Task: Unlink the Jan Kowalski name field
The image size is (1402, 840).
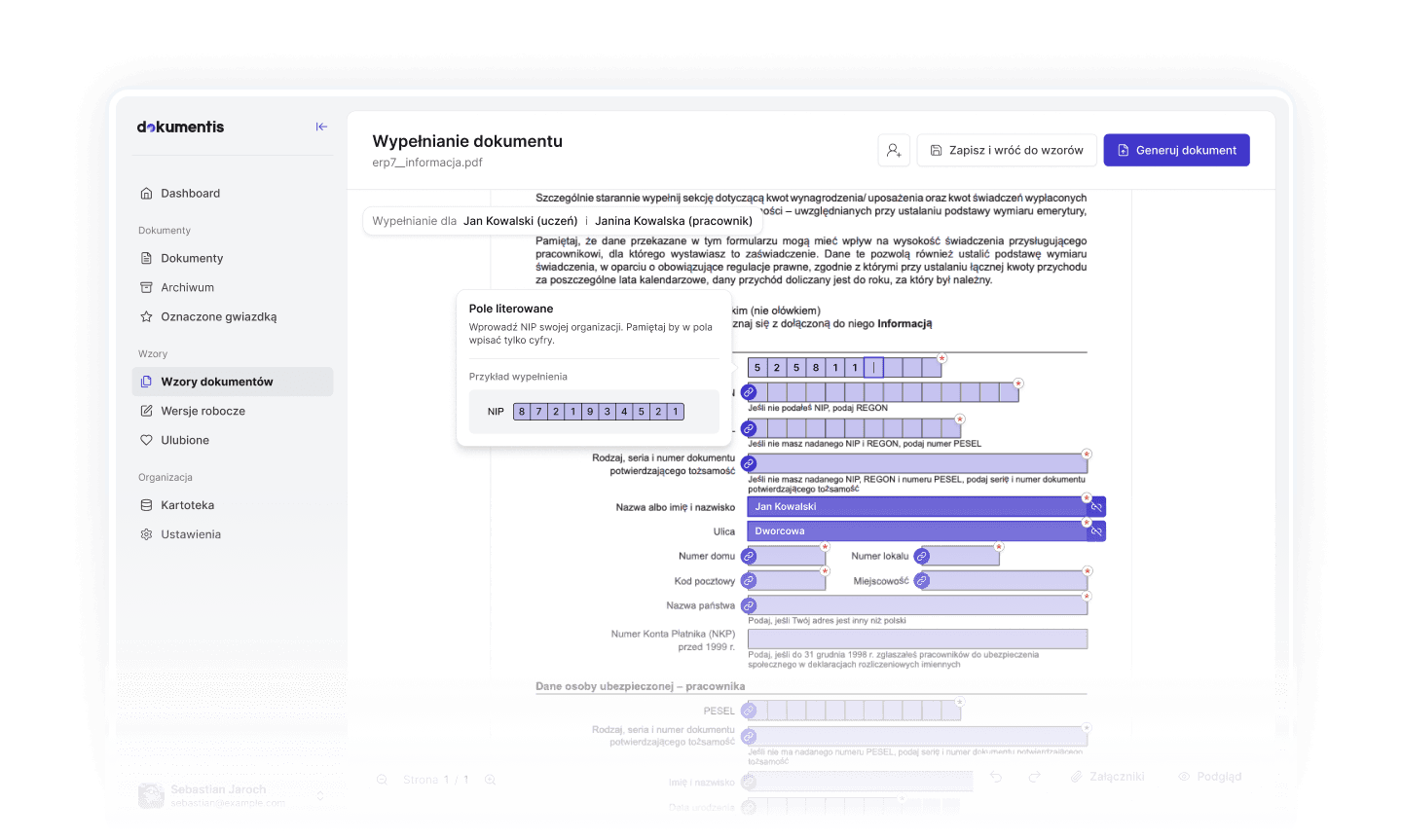Action: [x=1096, y=507]
